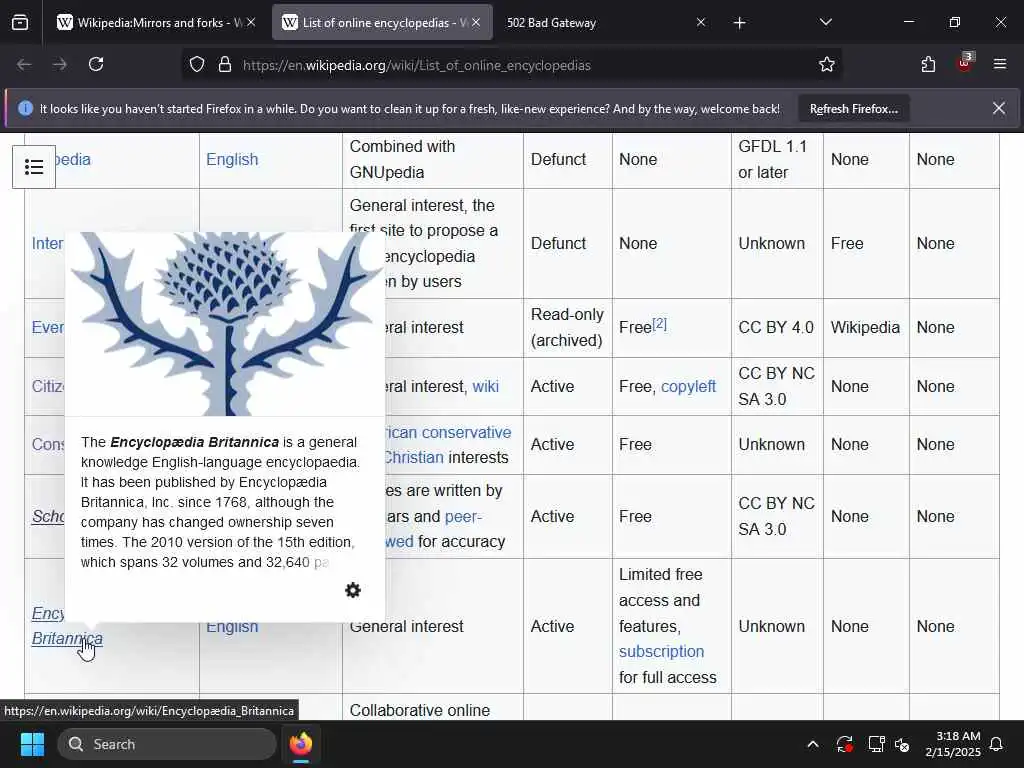This screenshot has height=768, width=1024.
Task: Click CC BY 4.0 license cell
Action: (x=776, y=327)
